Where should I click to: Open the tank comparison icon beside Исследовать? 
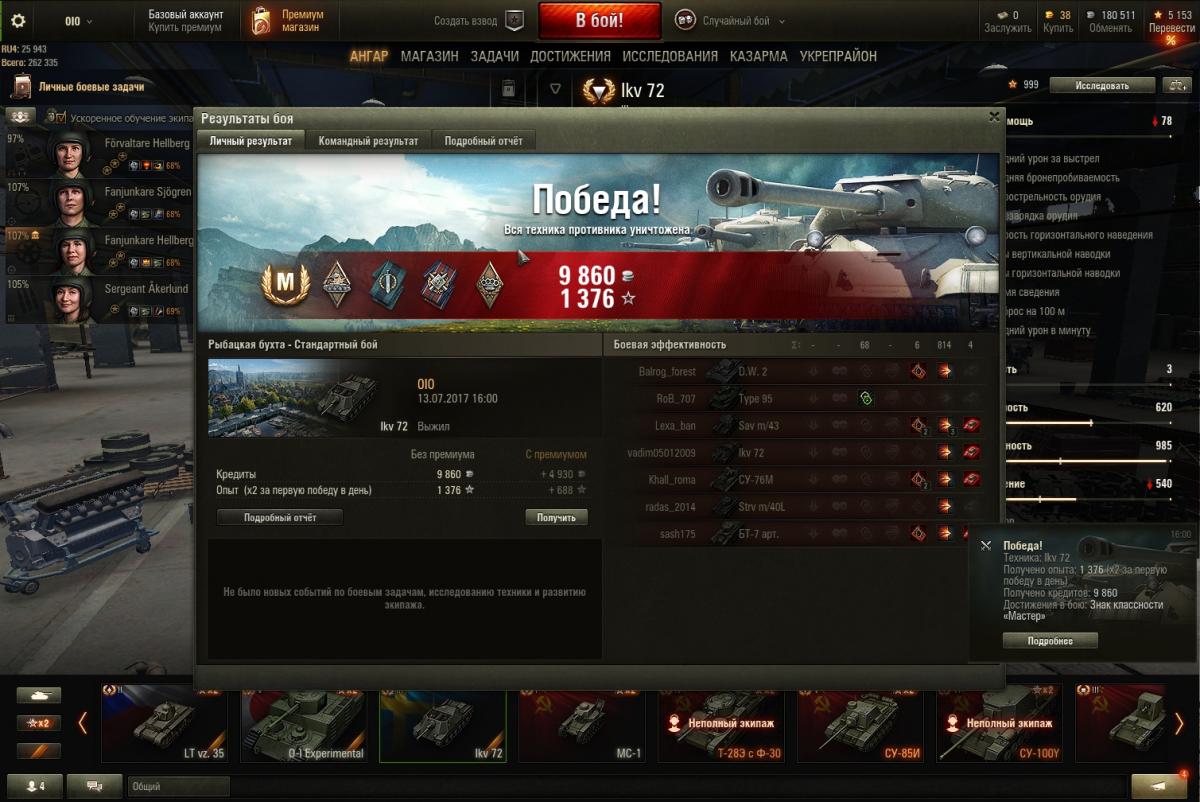coord(1173,85)
